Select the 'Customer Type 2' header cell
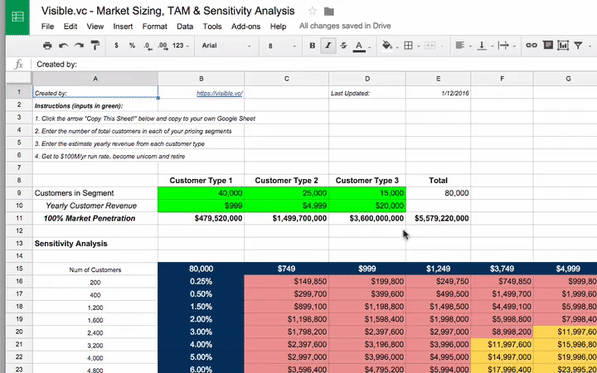The width and height of the screenshot is (597, 373). (x=287, y=180)
